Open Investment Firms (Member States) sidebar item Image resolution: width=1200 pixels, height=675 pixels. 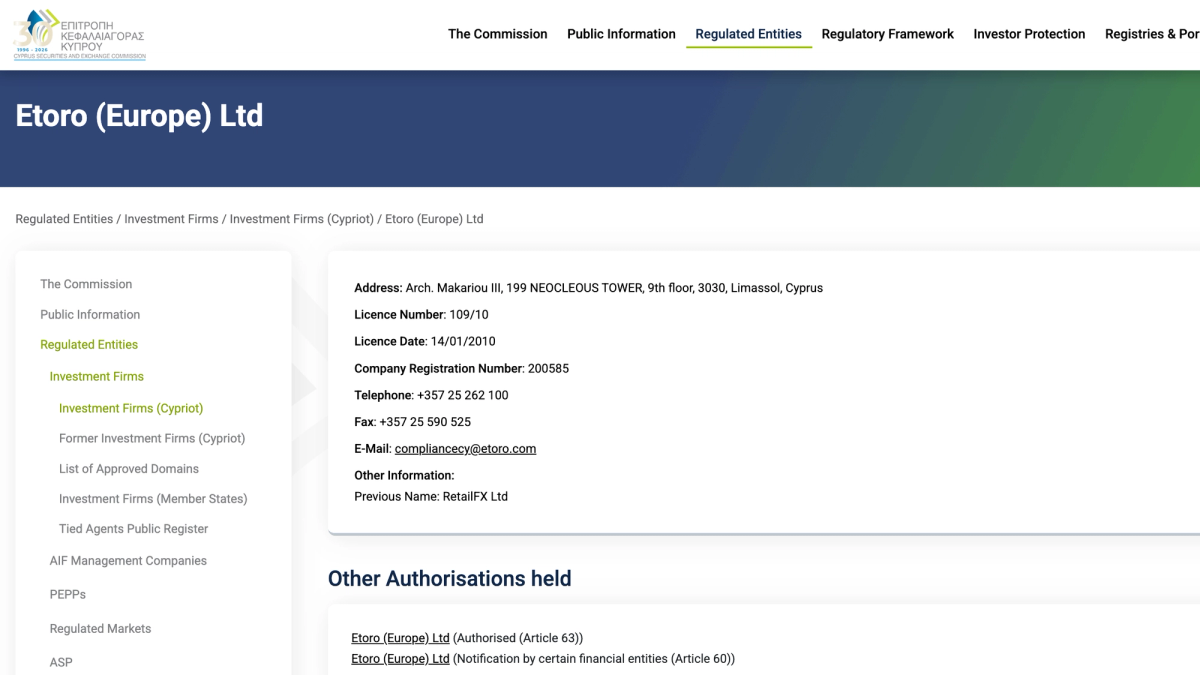(153, 498)
